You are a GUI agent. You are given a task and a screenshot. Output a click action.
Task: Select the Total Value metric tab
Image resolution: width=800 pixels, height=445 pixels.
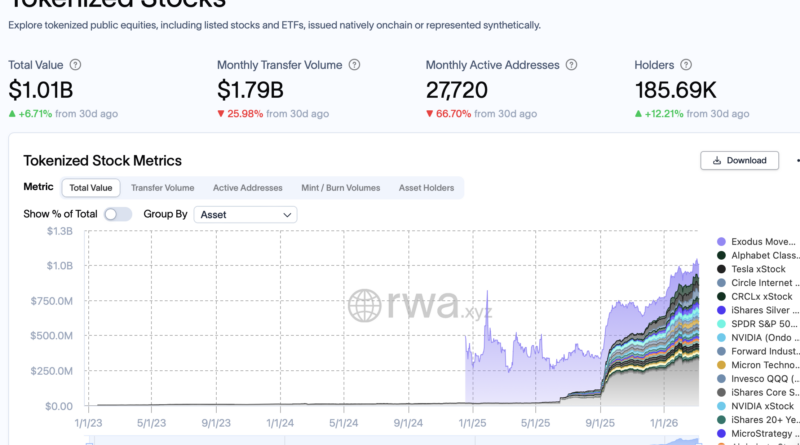click(x=90, y=187)
